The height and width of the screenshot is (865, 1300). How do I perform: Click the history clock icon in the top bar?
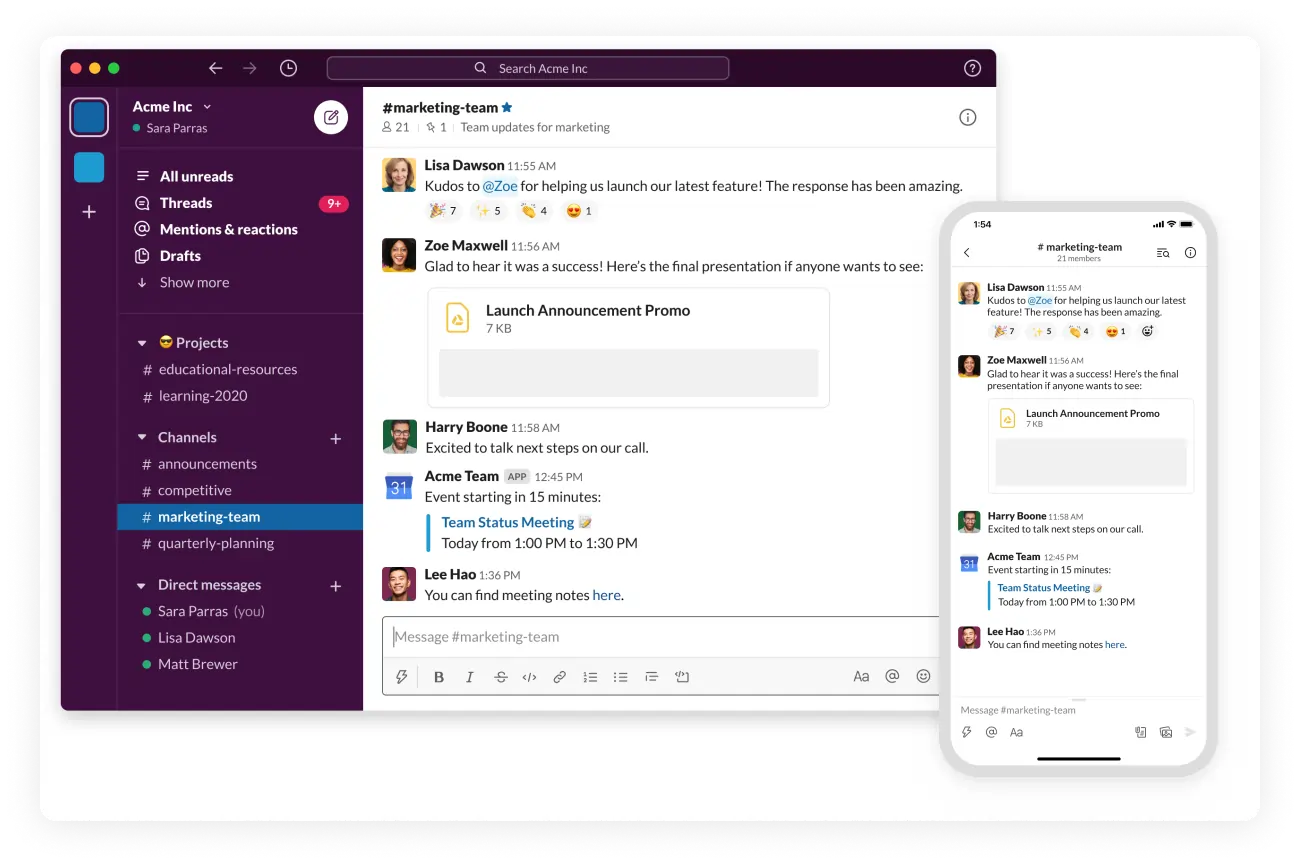(288, 67)
